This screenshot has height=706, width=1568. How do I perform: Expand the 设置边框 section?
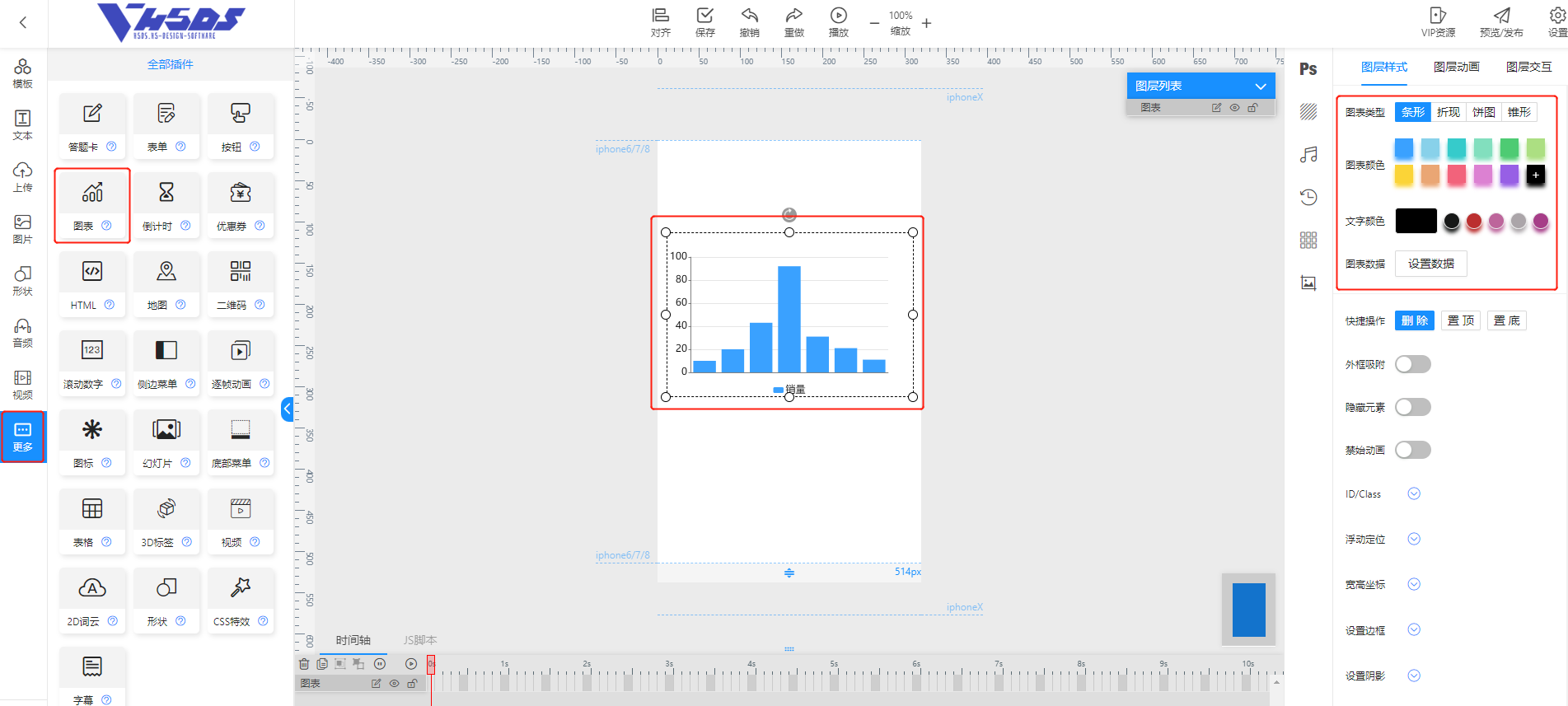(1414, 629)
